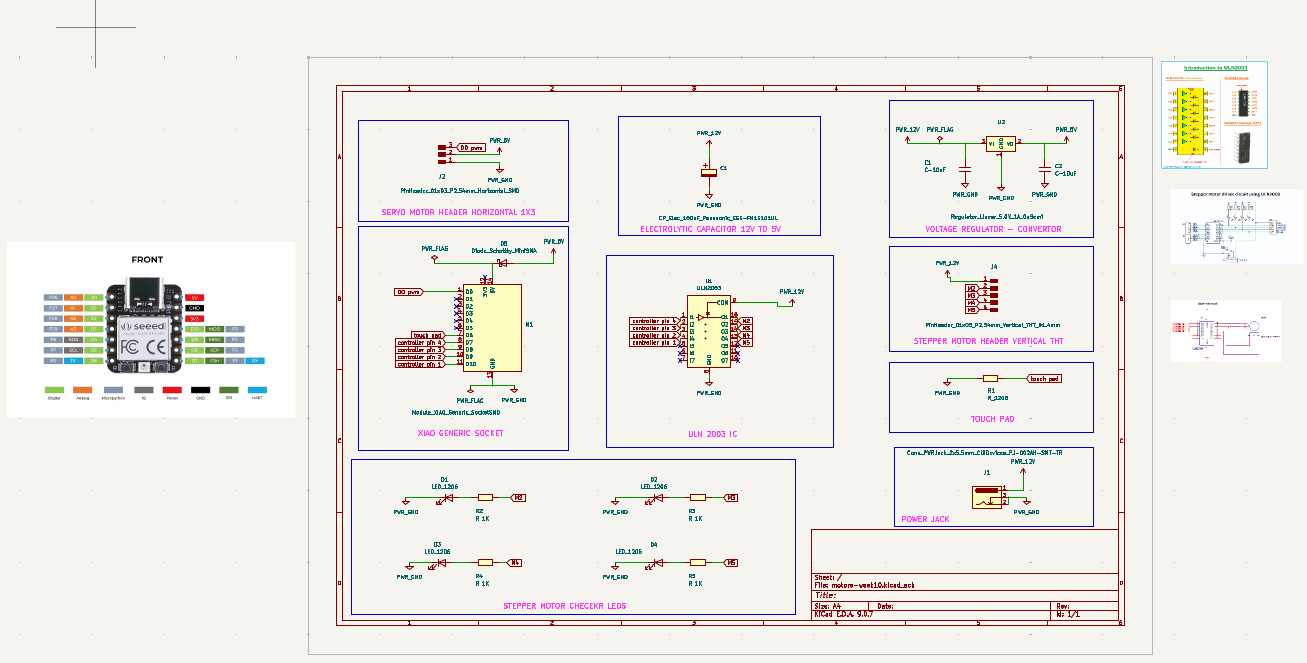This screenshot has width=1307, height=663.
Task: Select the R1 touch pad resistor symbol
Action: coord(991,379)
